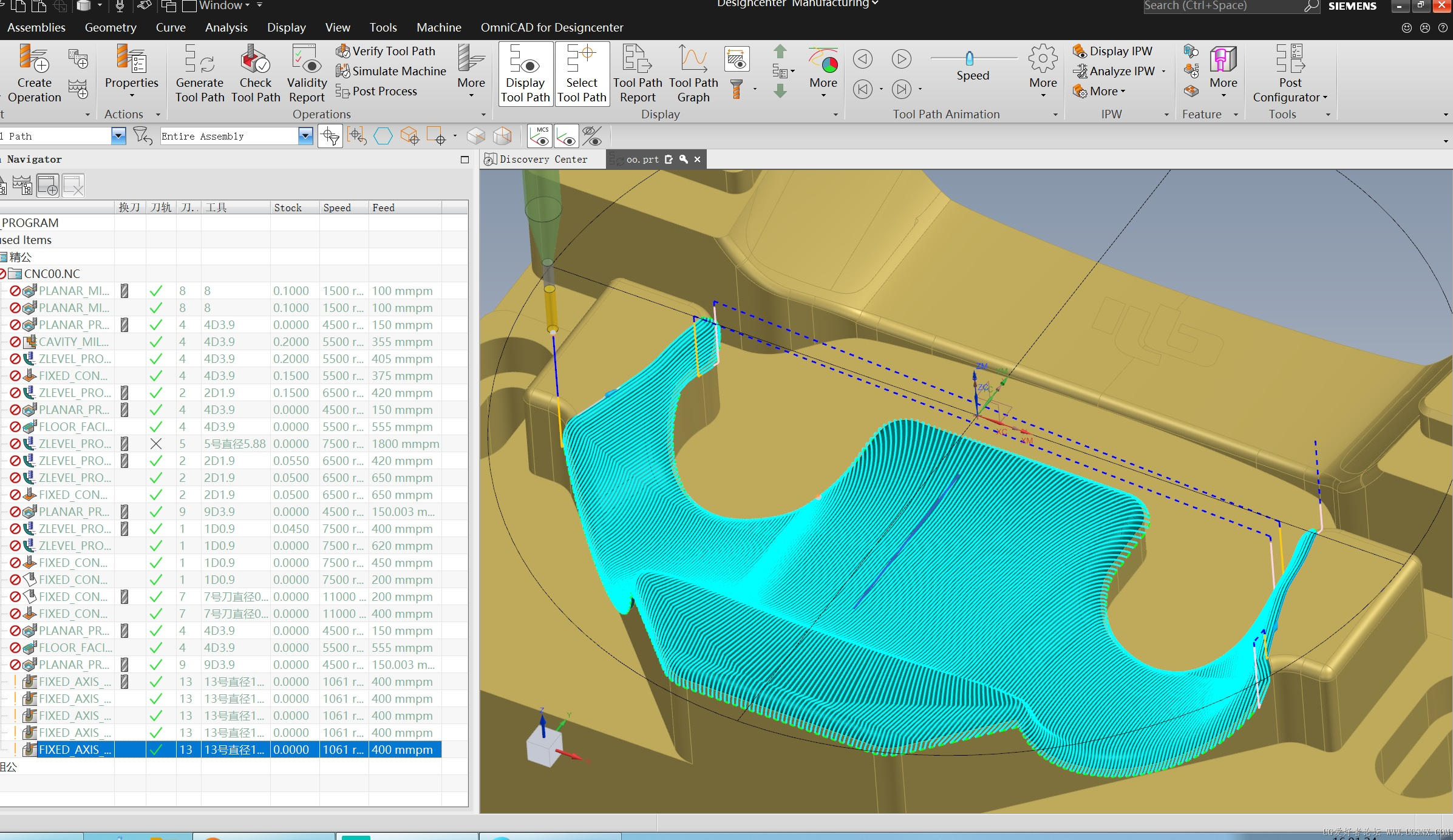Viewport: 1453px width, 840px height.
Task: Expand IPW More dropdown
Action: [x=1100, y=91]
